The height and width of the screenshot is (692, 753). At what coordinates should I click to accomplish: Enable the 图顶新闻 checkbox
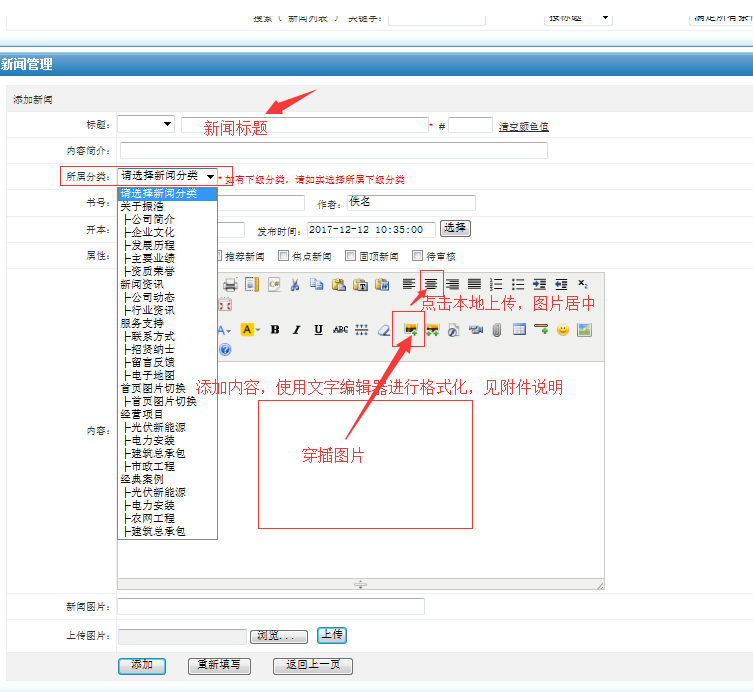coord(351,255)
